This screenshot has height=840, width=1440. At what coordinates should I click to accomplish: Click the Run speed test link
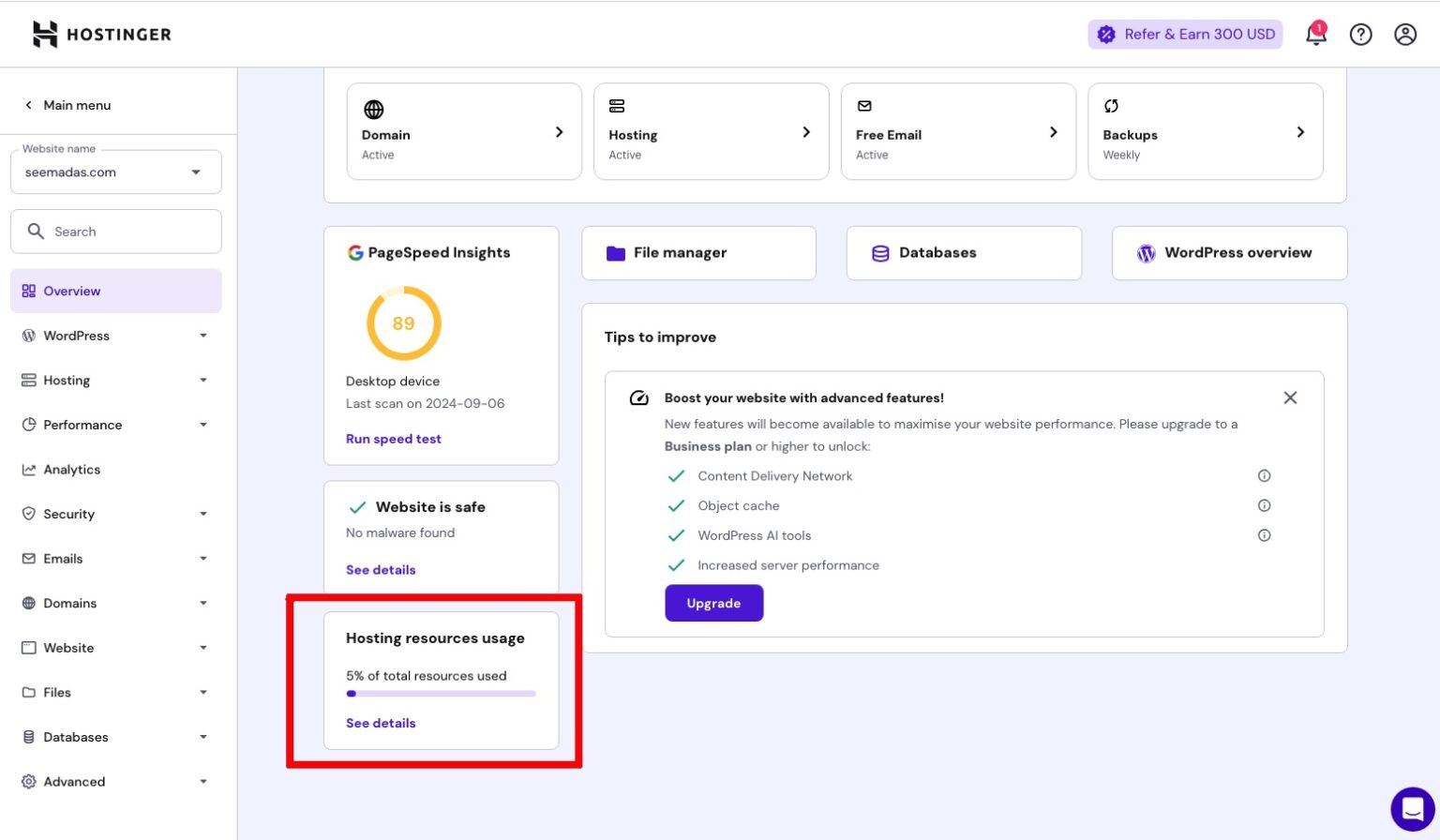[x=393, y=439]
